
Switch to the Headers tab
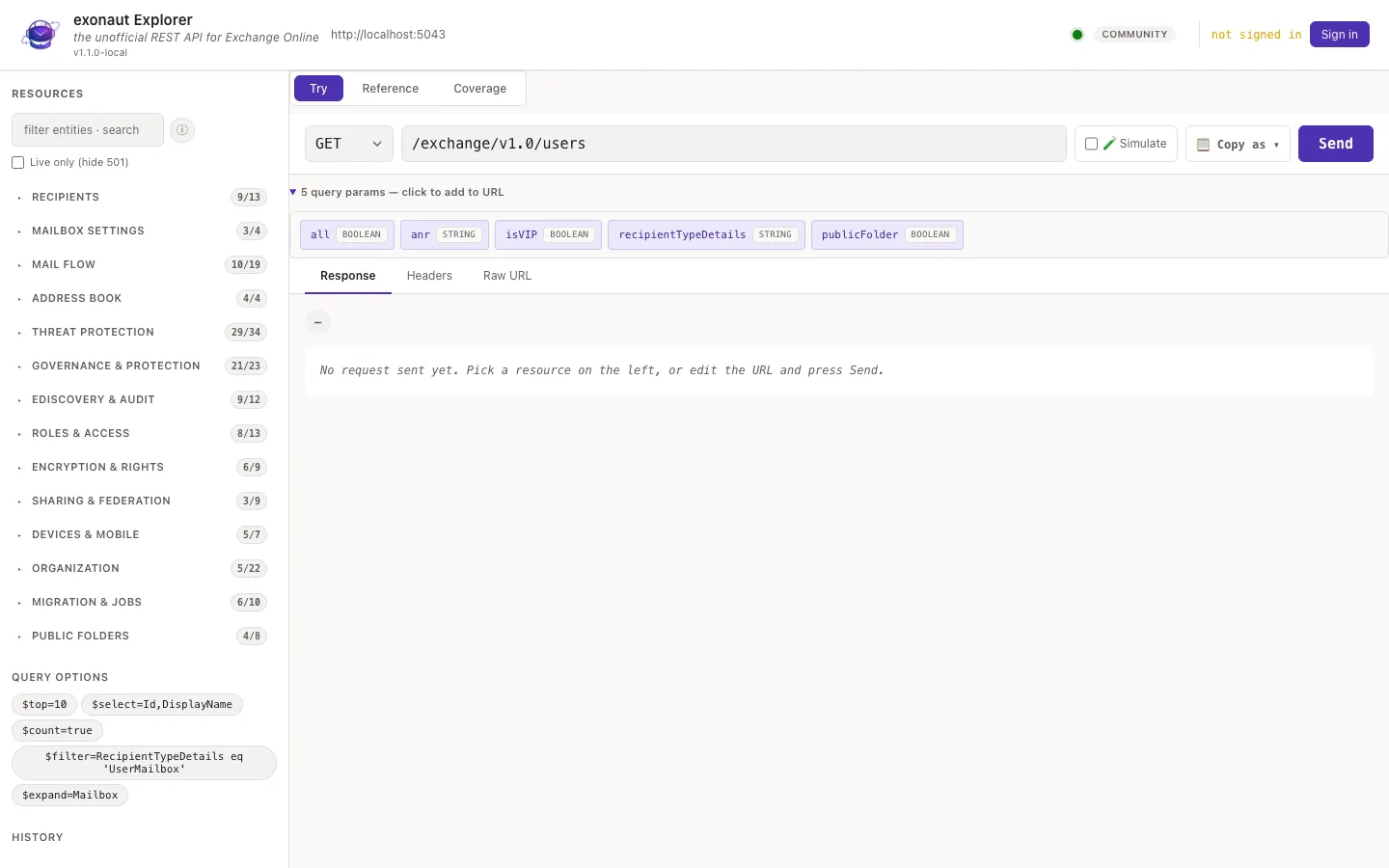[x=429, y=276]
